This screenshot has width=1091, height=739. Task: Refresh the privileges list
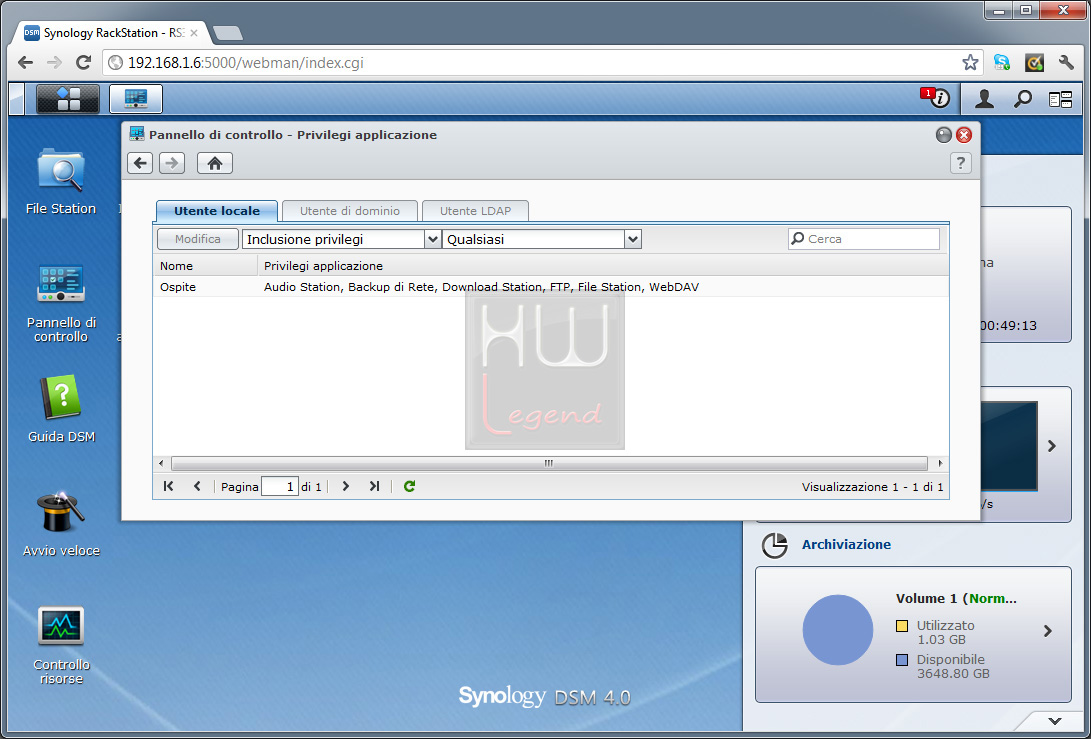[x=409, y=486]
